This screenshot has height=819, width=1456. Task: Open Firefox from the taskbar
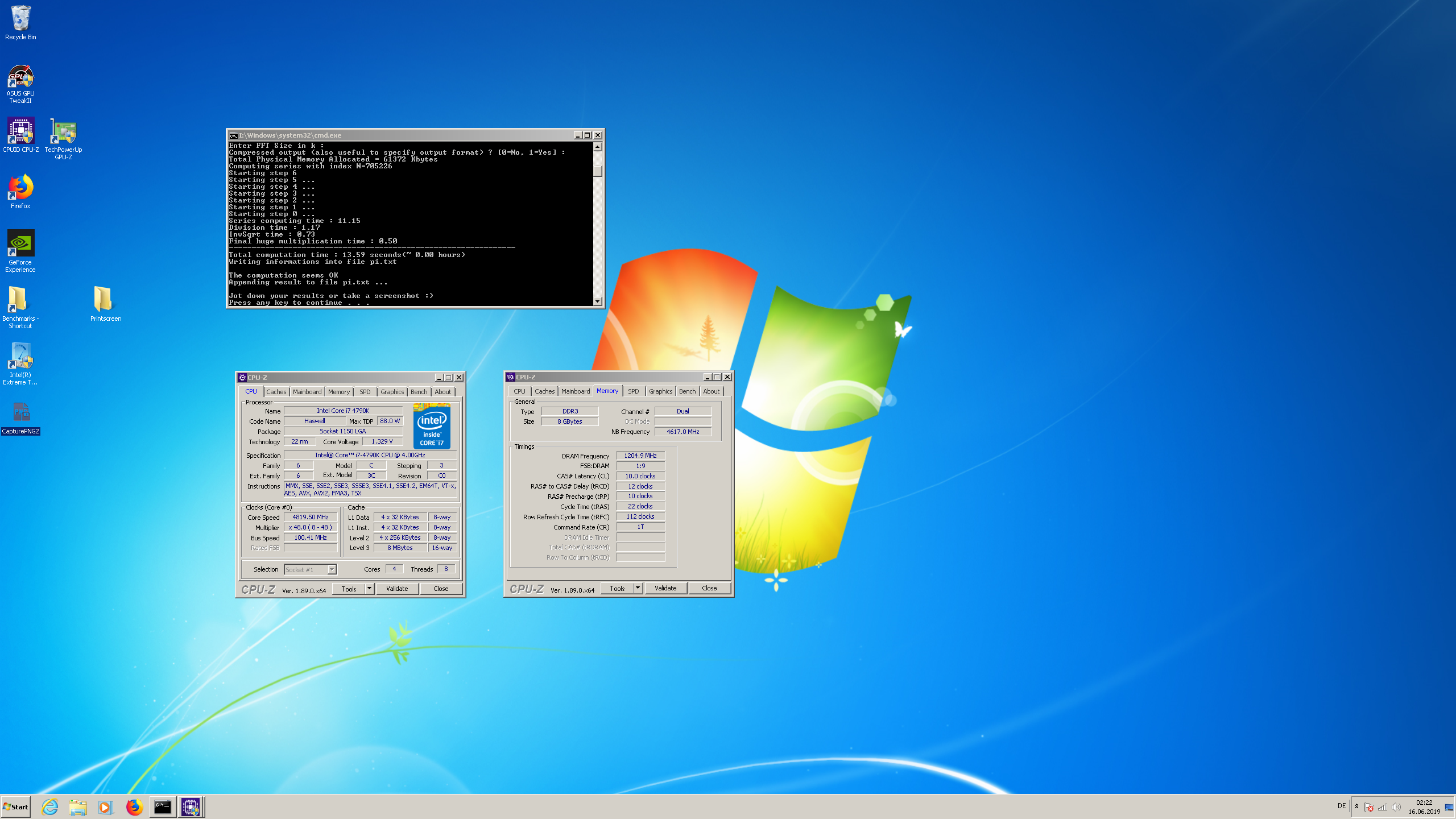coord(134,806)
